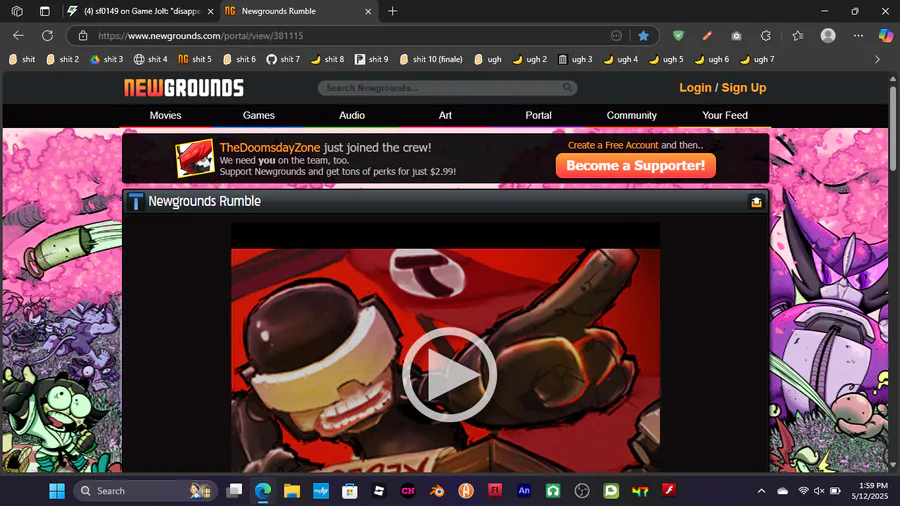Viewport: 900px width, 506px height.
Task: Open the orange pencil extension icon
Action: pyautogui.click(x=707, y=36)
